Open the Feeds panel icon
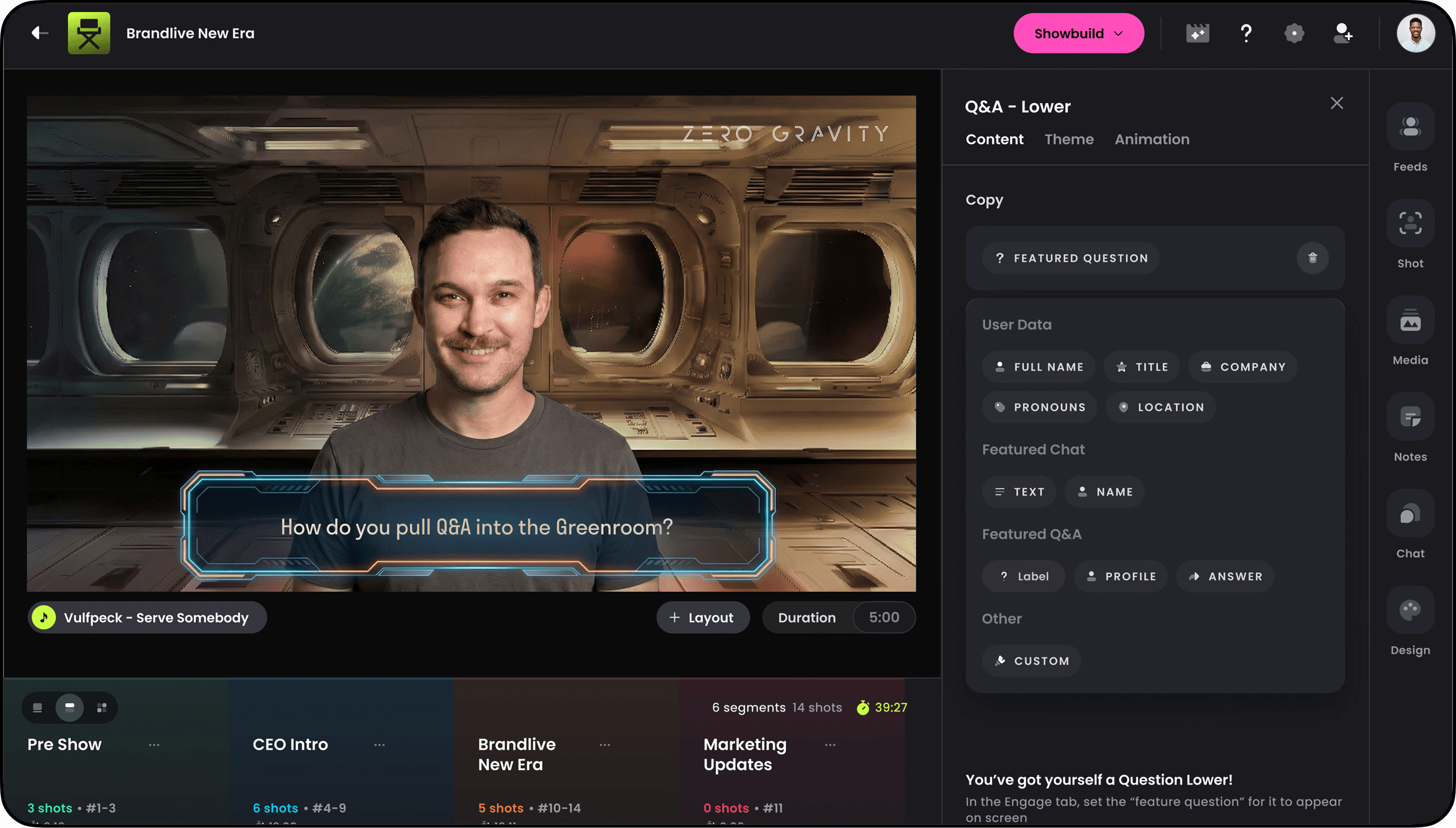Image resolution: width=1456 pixels, height=828 pixels. point(1410,127)
